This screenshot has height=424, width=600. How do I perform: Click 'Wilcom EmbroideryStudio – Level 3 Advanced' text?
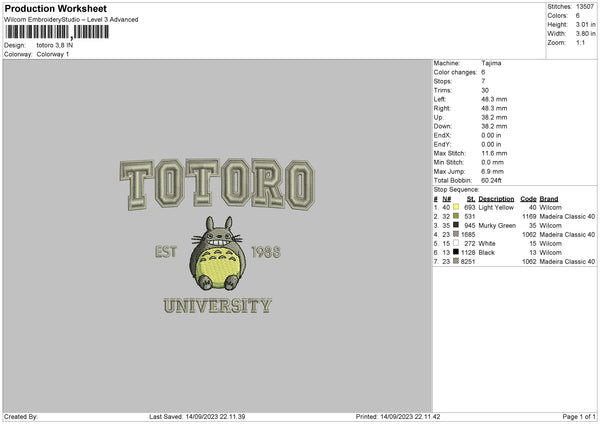tap(71, 20)
